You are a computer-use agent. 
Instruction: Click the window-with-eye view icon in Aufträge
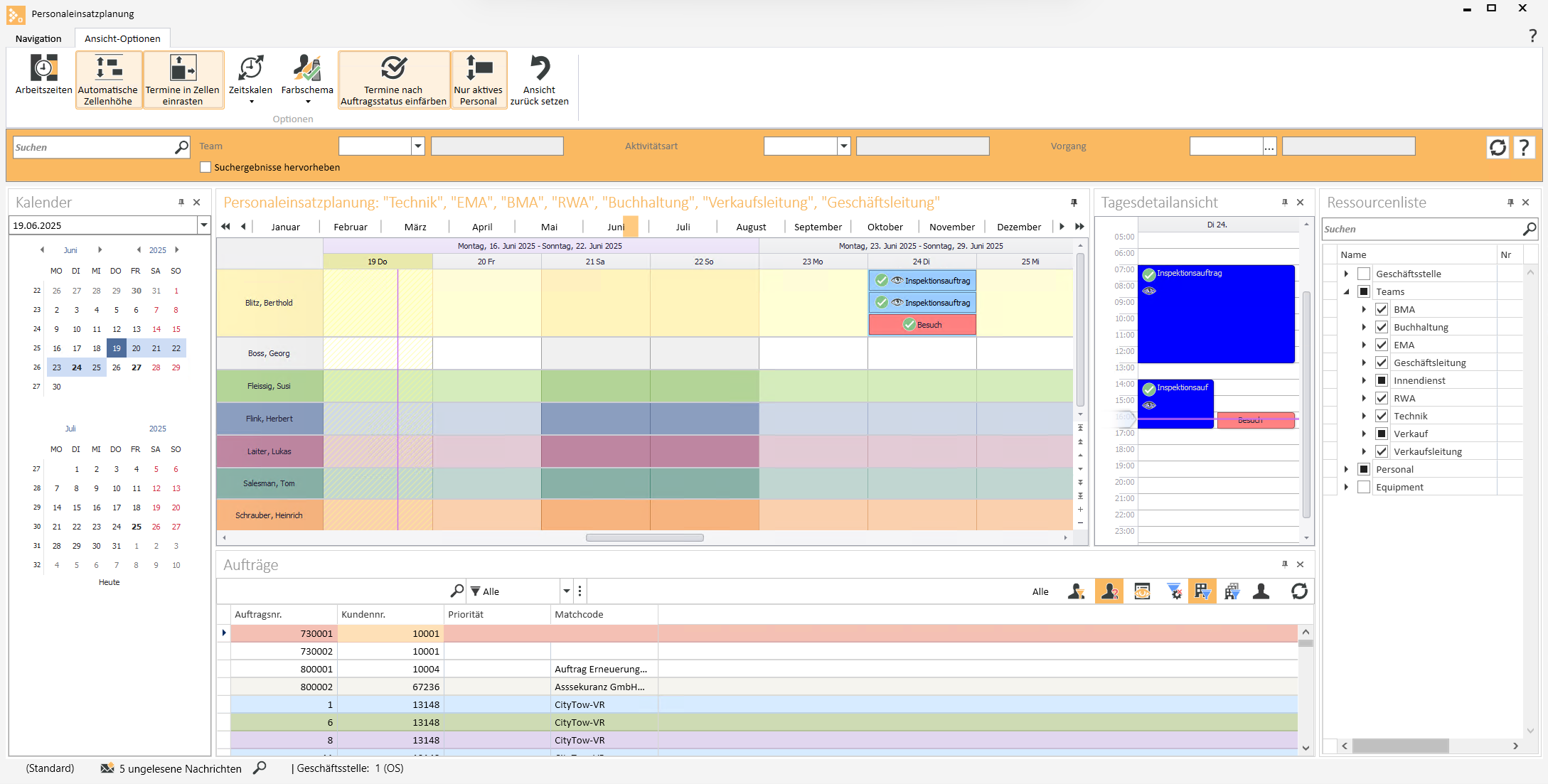[1142, 591]
